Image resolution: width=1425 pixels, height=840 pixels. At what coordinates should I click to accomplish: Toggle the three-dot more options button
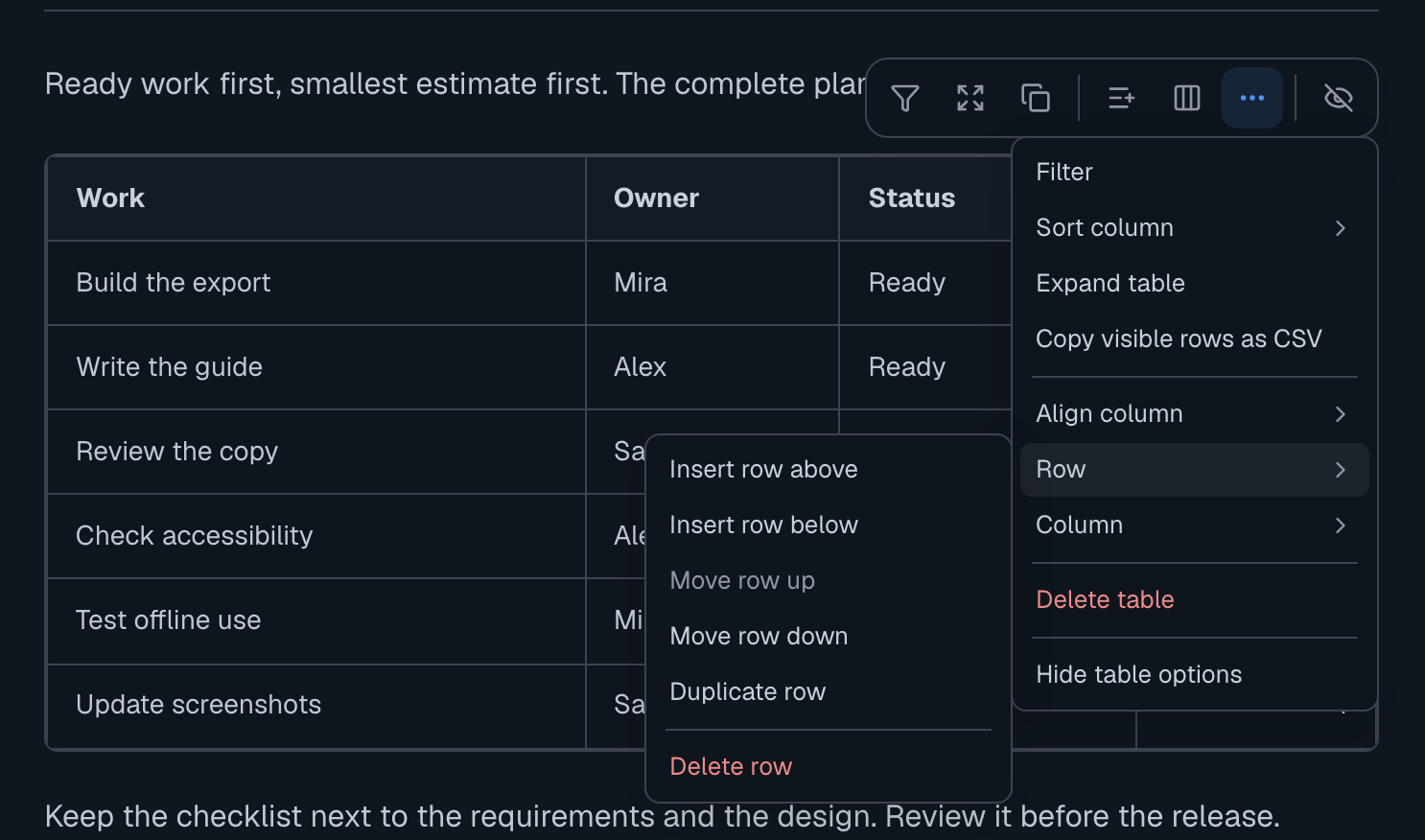point(1252,98)
